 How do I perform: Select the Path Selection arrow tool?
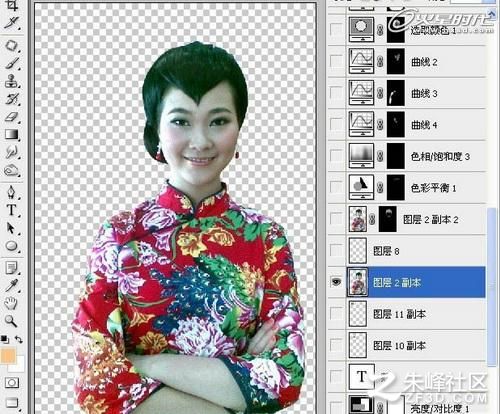pyautogui.click(x=12, y=228)
